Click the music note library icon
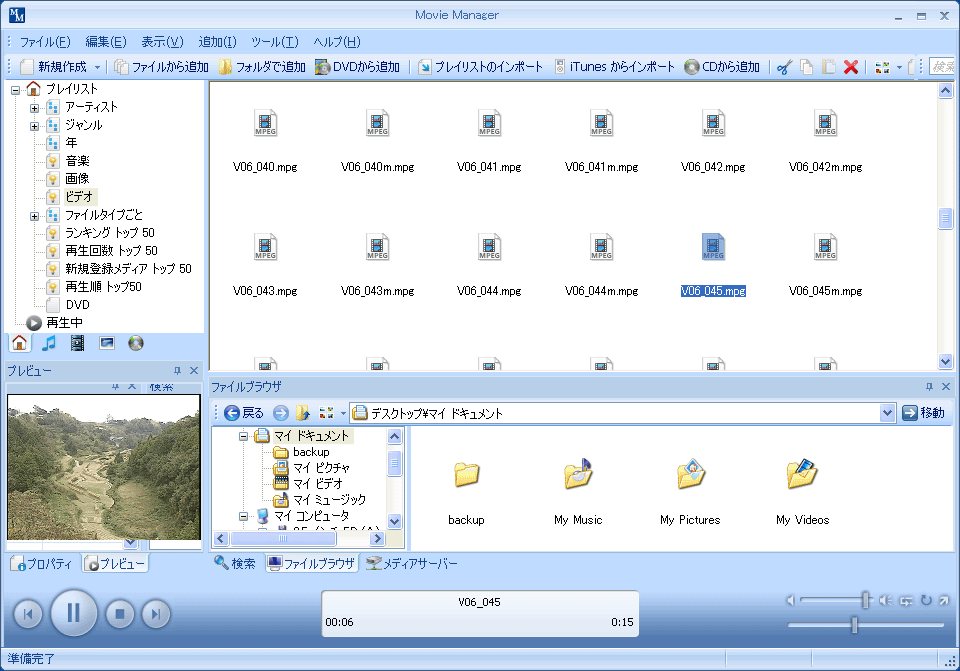Viewport: 960px width, 671px height. coord(48,343)
